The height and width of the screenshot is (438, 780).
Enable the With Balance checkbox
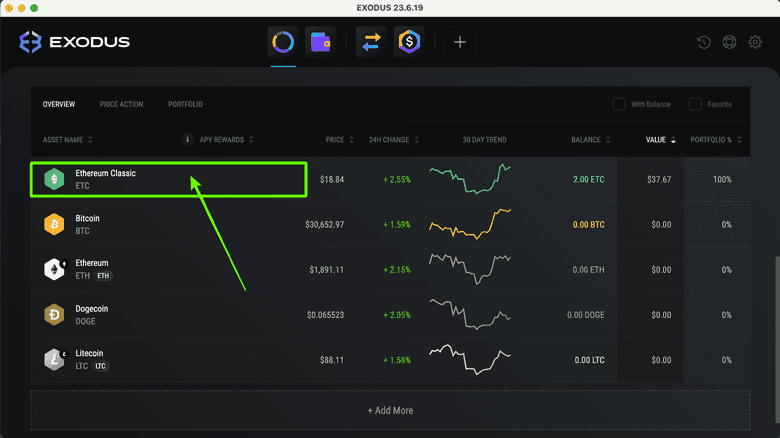point(620,104)
